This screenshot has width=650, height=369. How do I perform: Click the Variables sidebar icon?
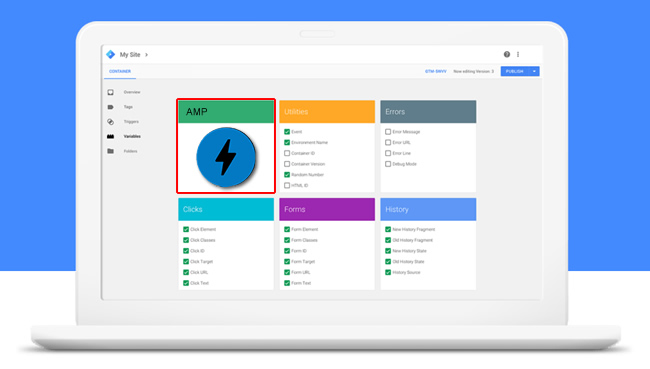110,136
